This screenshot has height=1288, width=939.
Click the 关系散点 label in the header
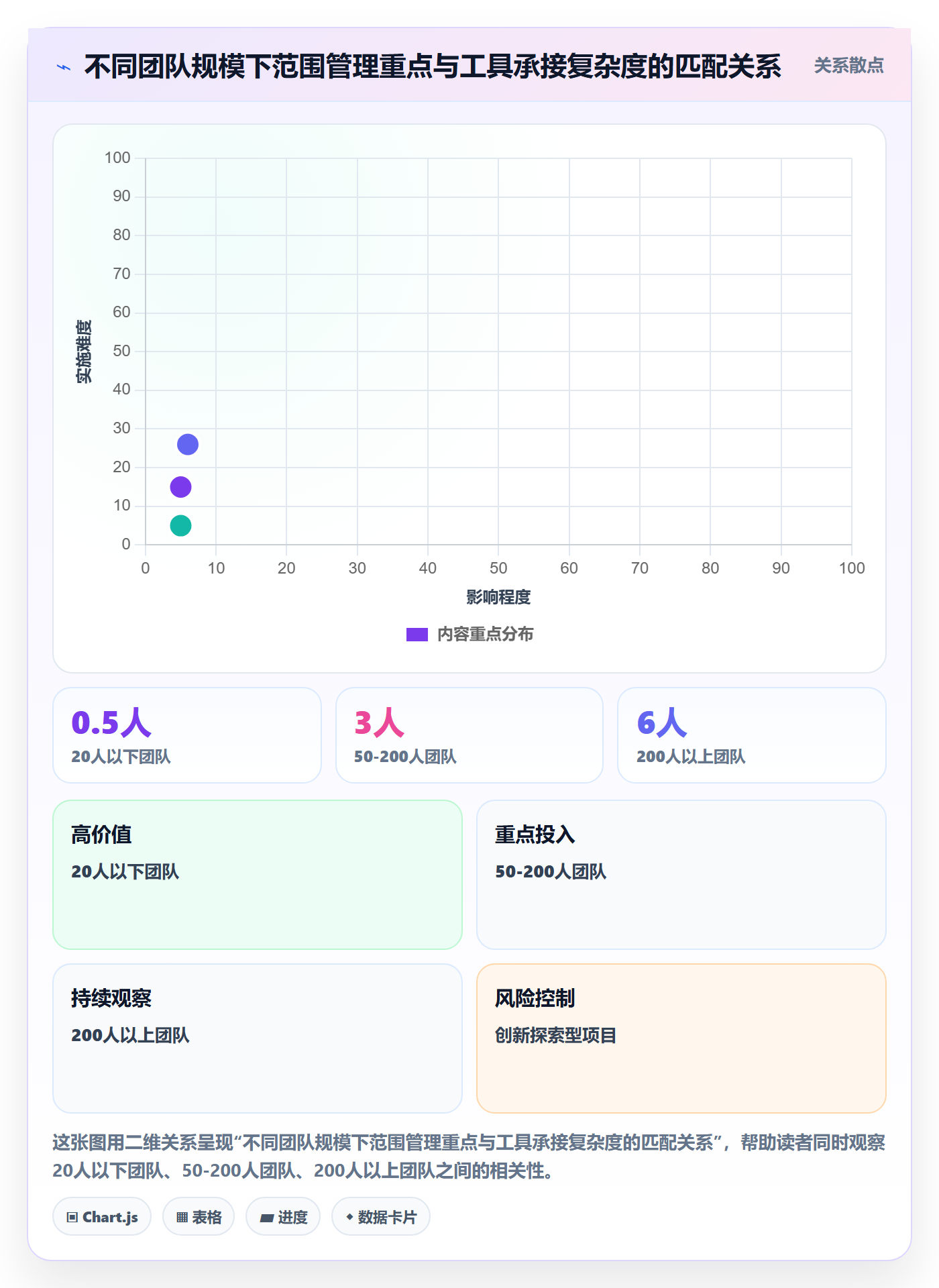tap(848, 66)
